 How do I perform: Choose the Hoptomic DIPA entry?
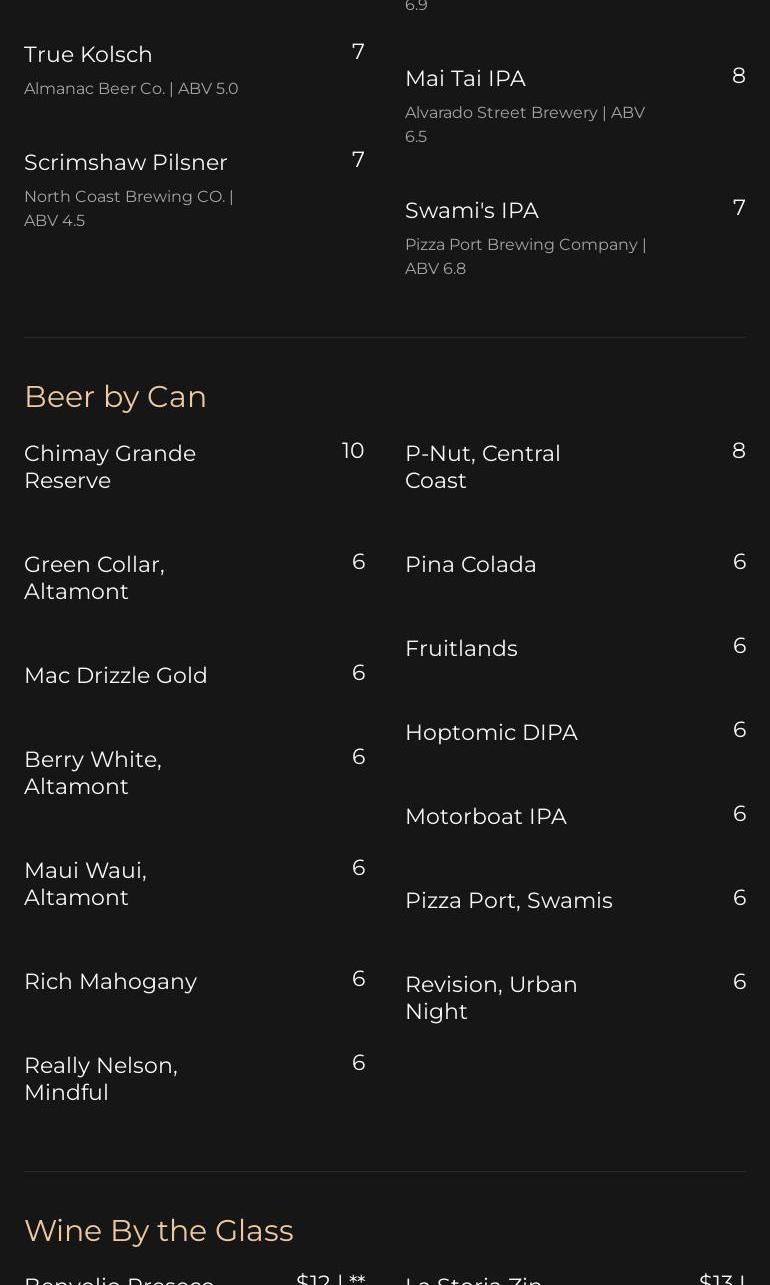pyautogui.click(x=491, y=733)
